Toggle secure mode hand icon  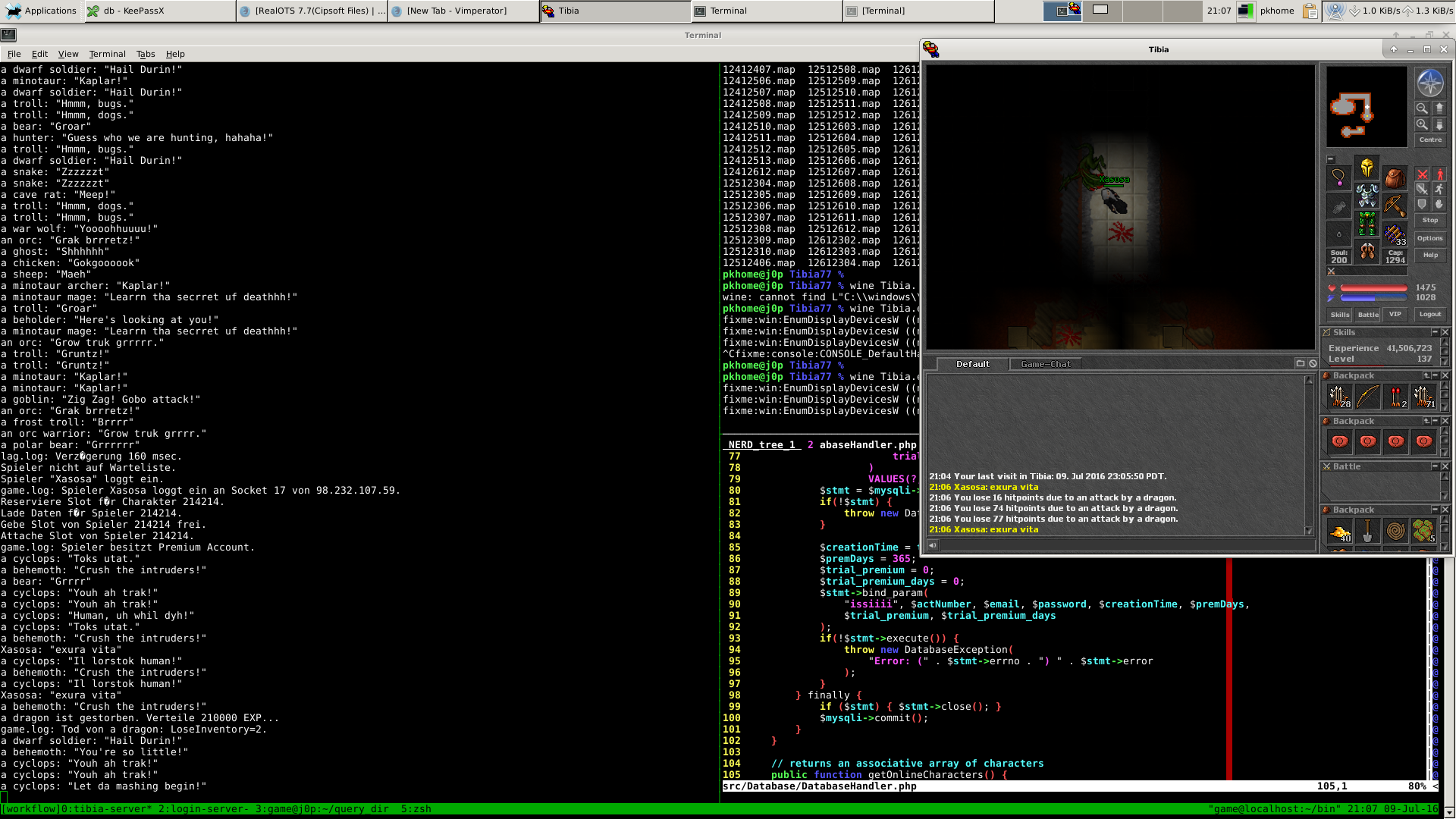pos(1439,205)
